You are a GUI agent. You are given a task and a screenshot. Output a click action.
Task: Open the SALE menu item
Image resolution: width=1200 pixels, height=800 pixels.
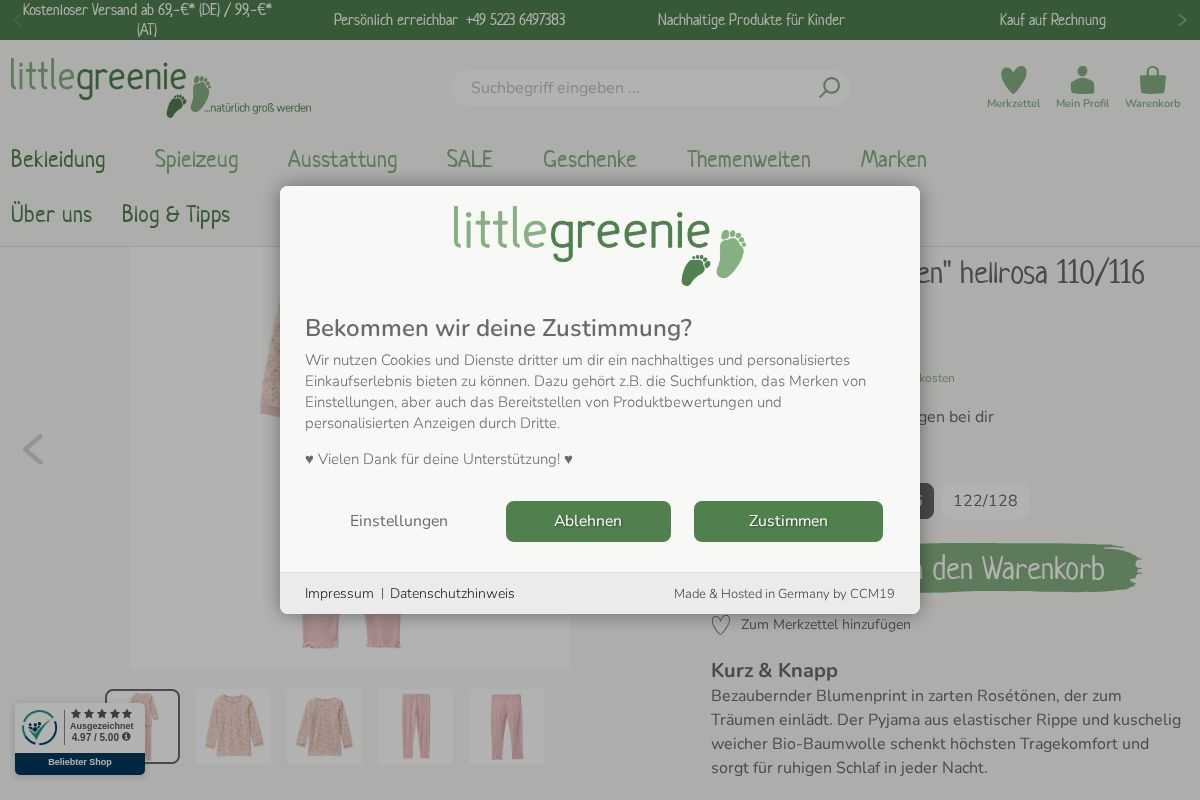coord(469,159)
